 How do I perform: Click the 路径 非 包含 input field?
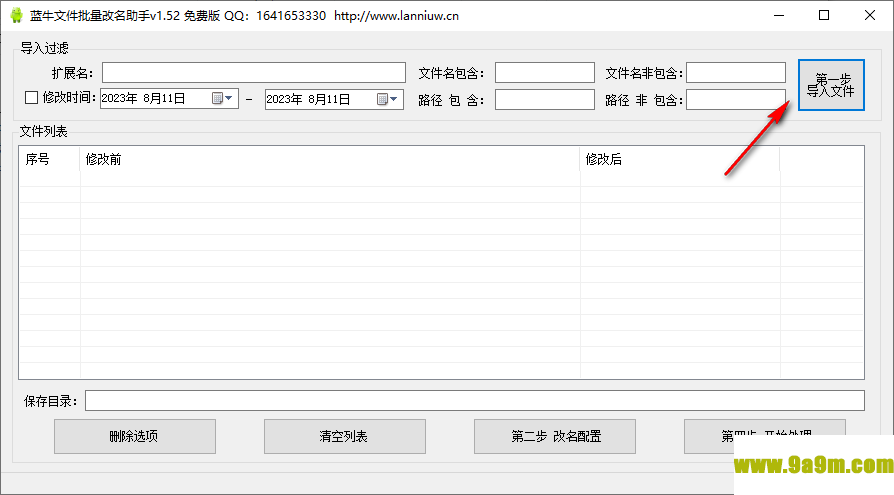pyautogui.click(x=735, y=100)
